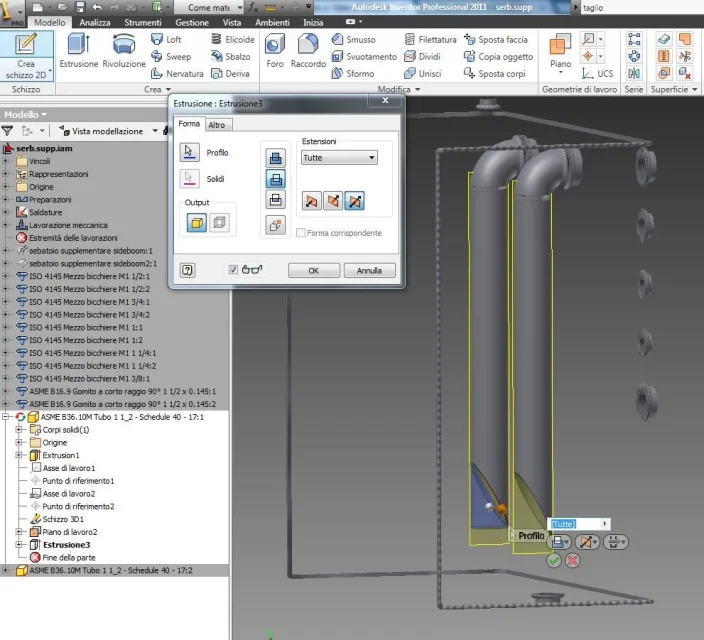Toggle the preview glasses checkbox
The width and height of the screenshot is (704, 640).
click(233, 269)
